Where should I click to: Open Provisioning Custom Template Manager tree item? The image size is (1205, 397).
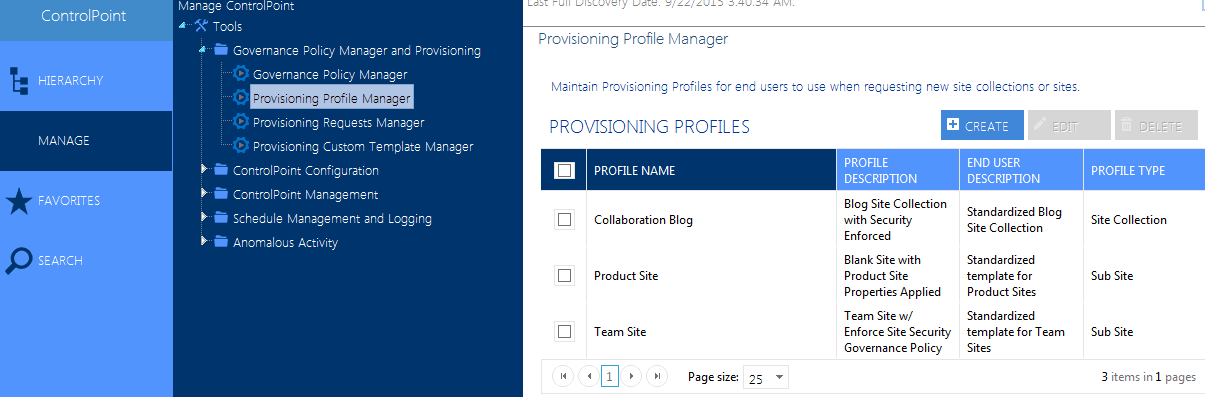coord(363,146)
